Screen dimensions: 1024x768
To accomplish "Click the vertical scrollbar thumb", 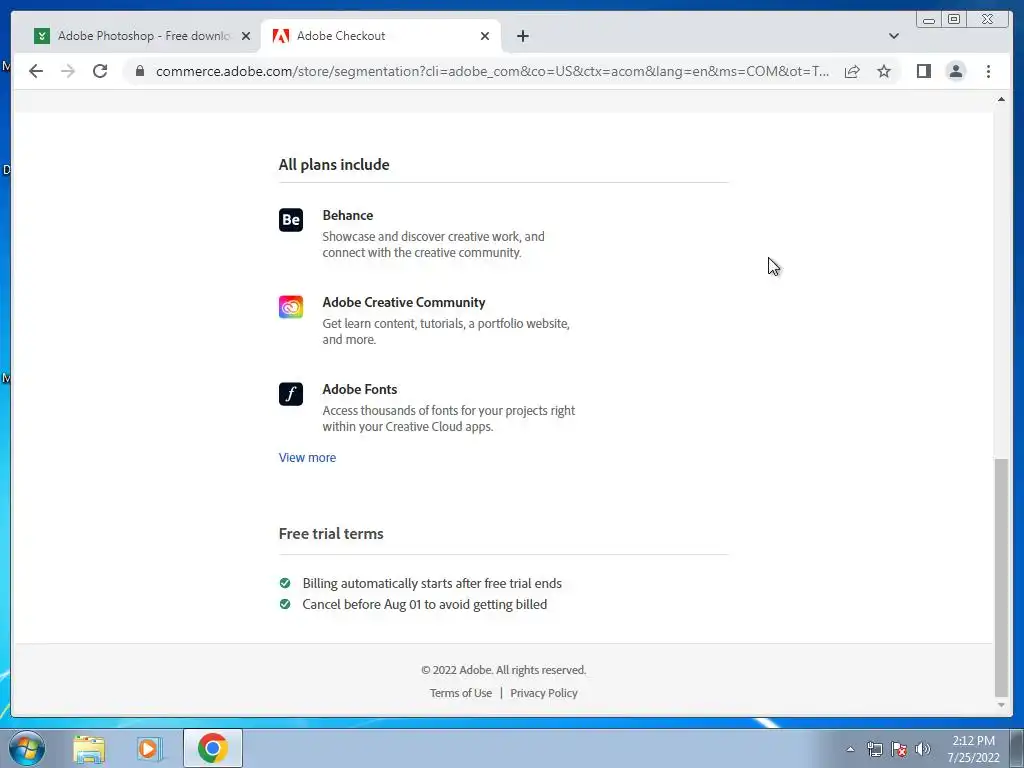I will click(x=1001, y=578).
